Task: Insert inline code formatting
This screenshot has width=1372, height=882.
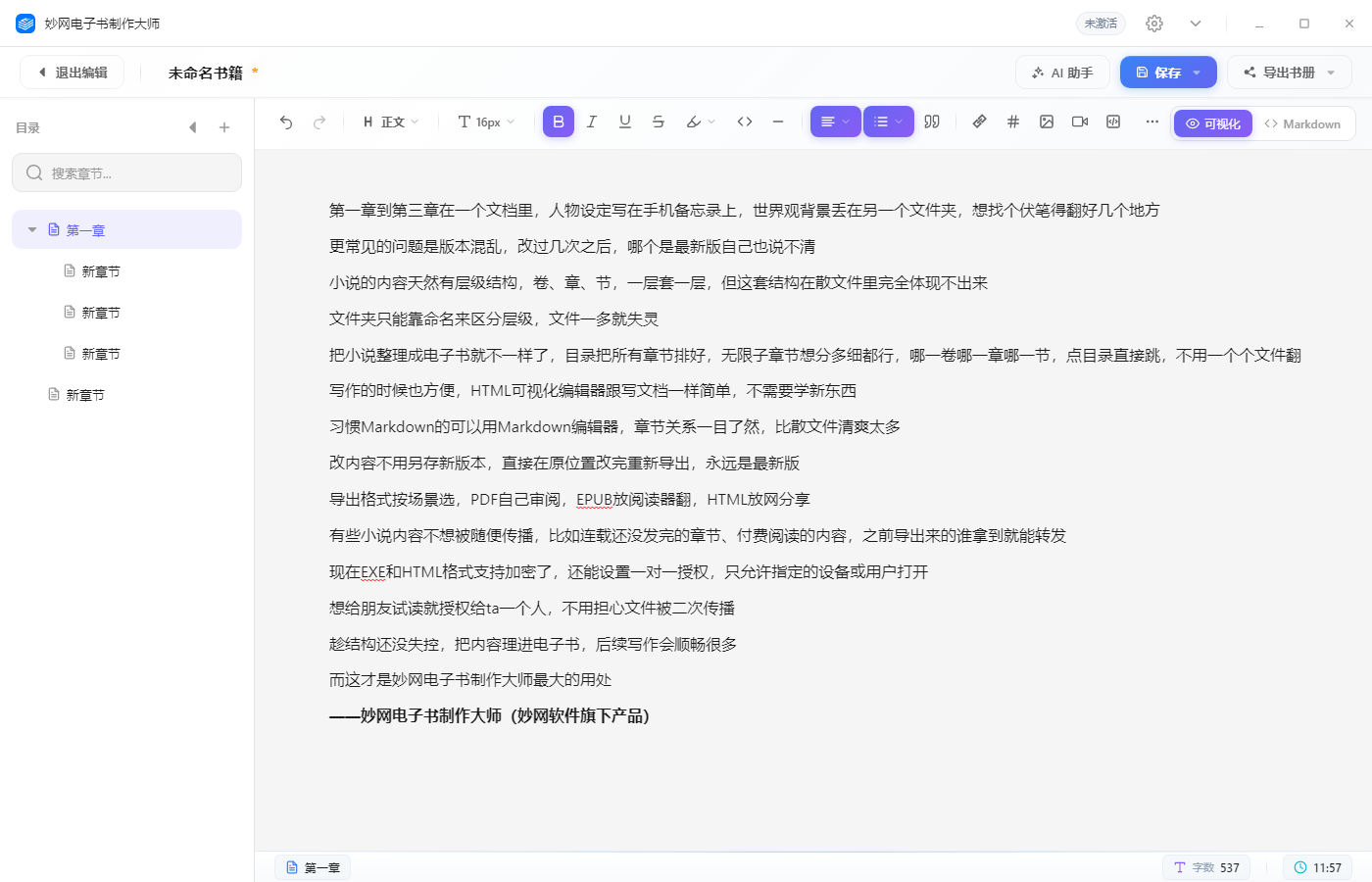Action: [x=745, y=122]
